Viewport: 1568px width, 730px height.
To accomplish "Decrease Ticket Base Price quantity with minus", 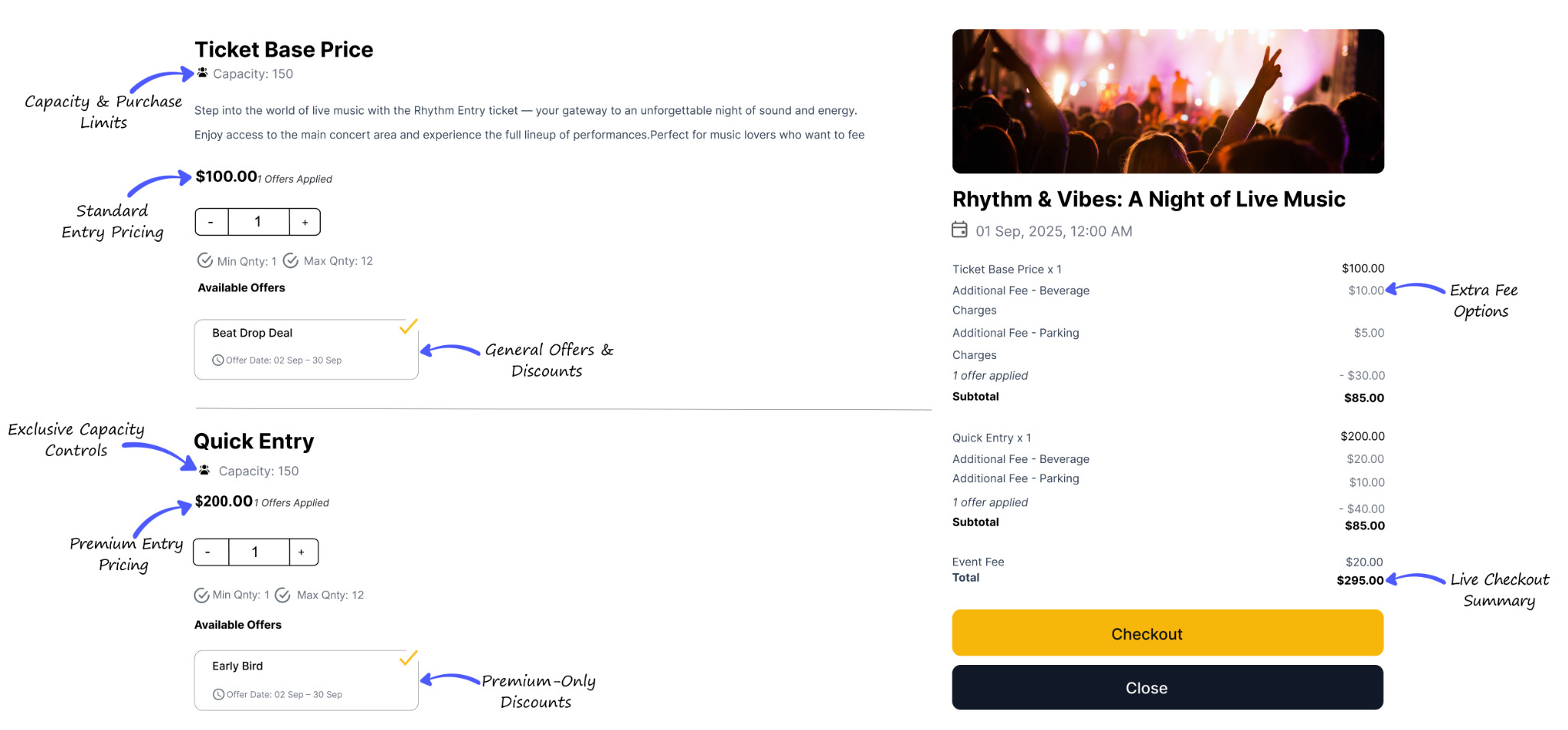I will point(211,222).
